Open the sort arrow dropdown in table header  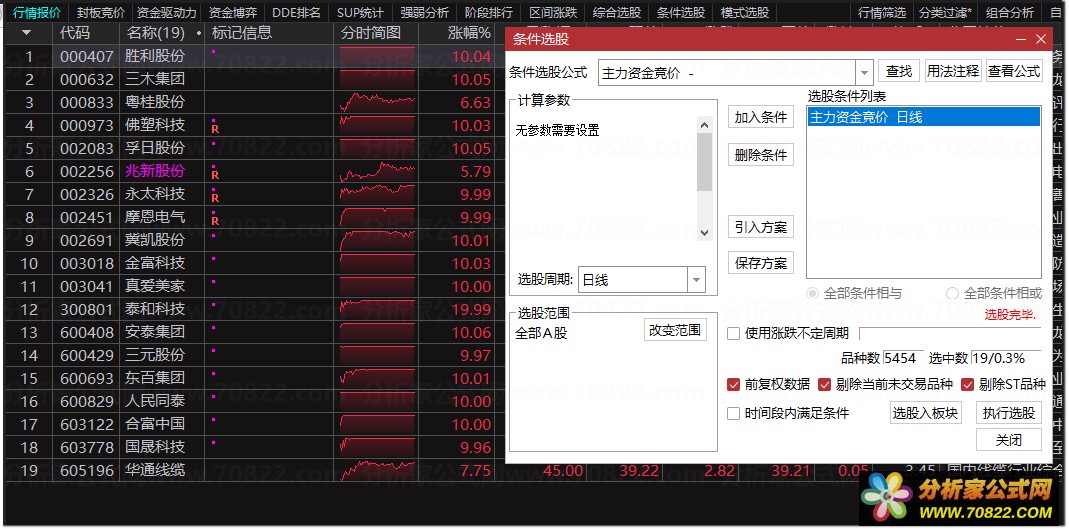[27, 32]
